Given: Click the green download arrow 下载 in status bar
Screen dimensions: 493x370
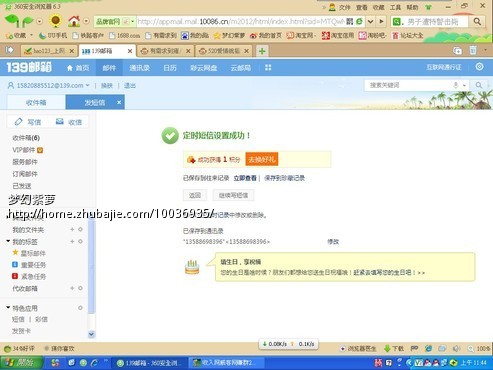Looking at the screenshot, I should [x=387, y=349].
